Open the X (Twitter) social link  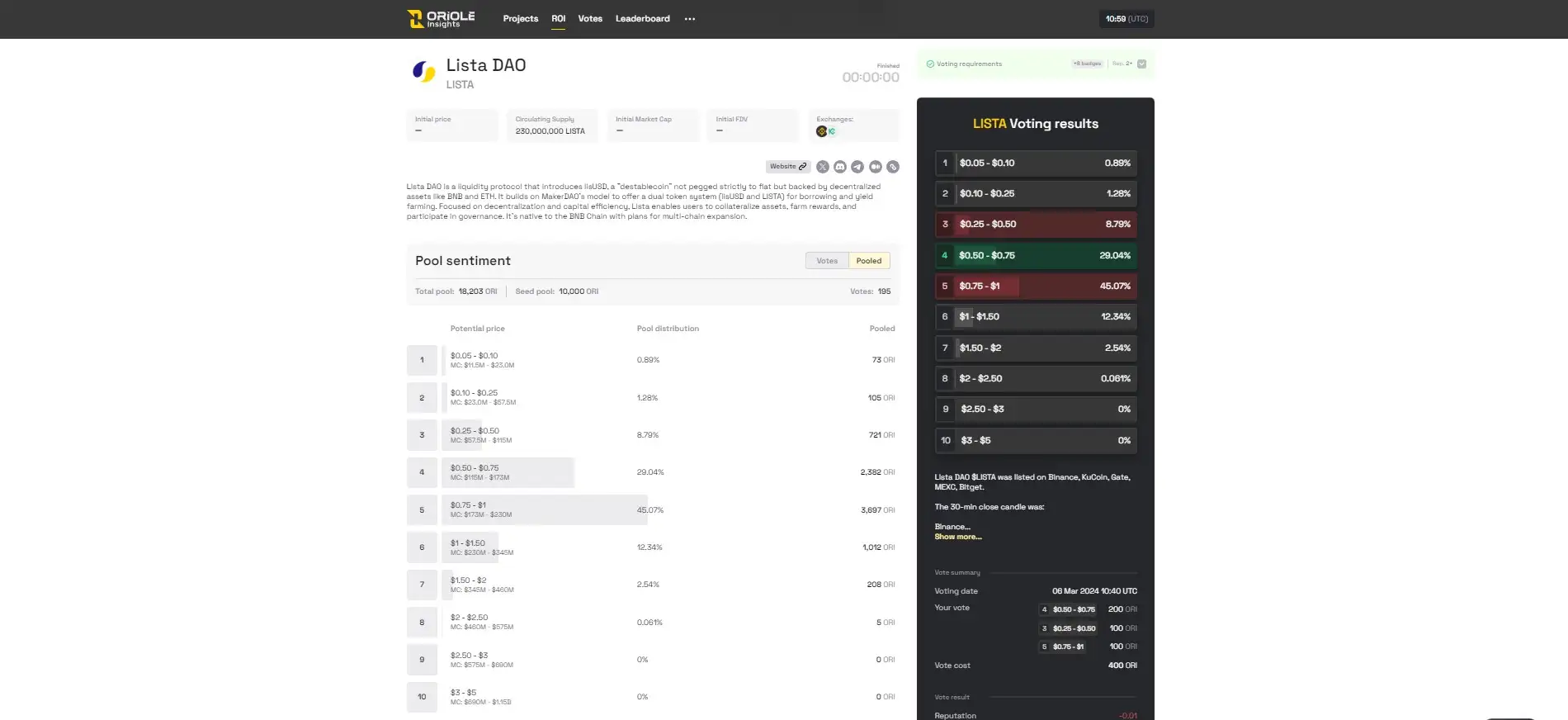pos(822,167)
